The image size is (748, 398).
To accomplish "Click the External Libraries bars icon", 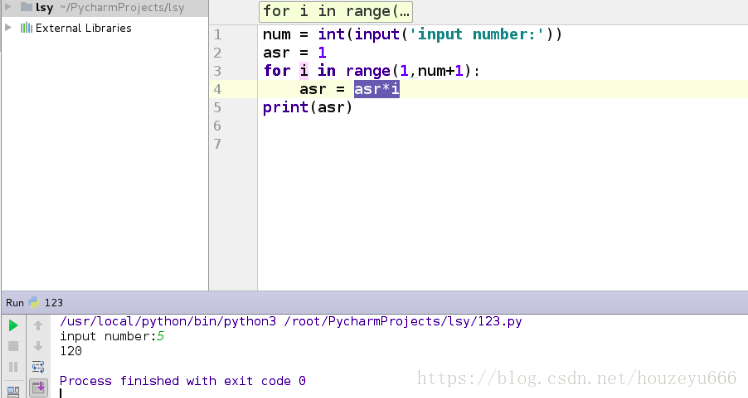I will (x=26, y=28).
